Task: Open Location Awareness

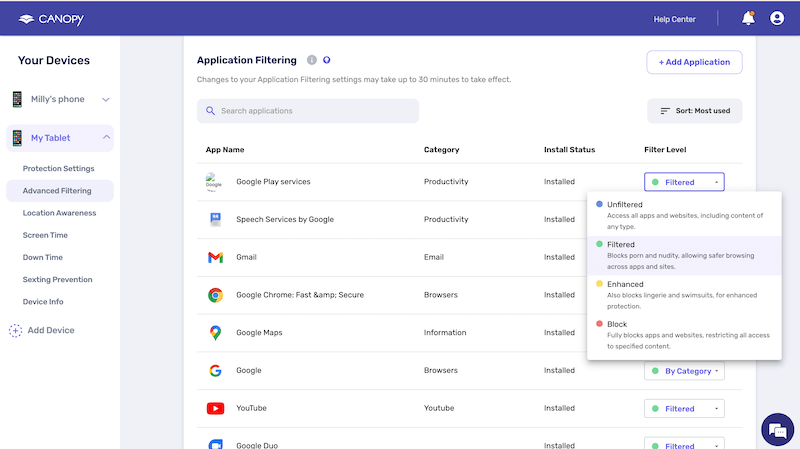Action: tap(59, 213)
